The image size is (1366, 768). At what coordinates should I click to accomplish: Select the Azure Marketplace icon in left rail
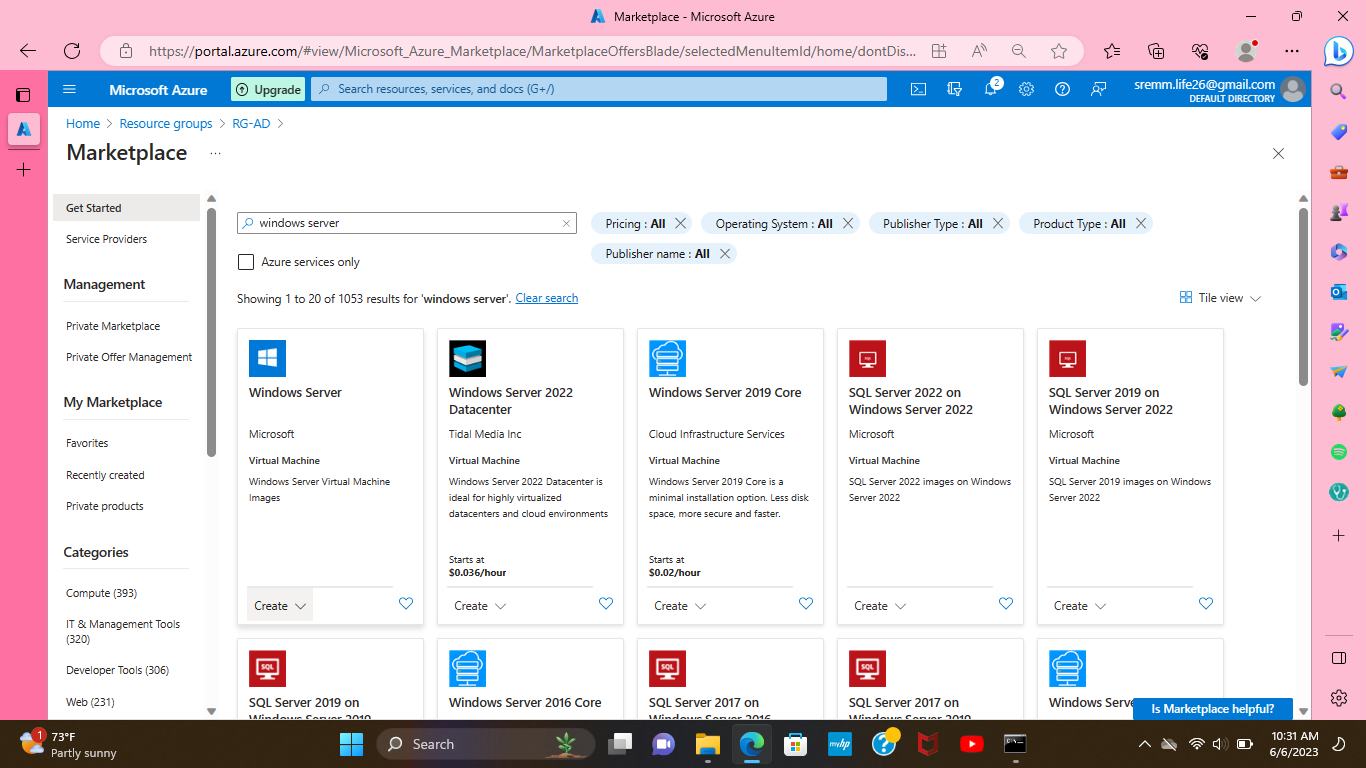click(x=24, y=127)
